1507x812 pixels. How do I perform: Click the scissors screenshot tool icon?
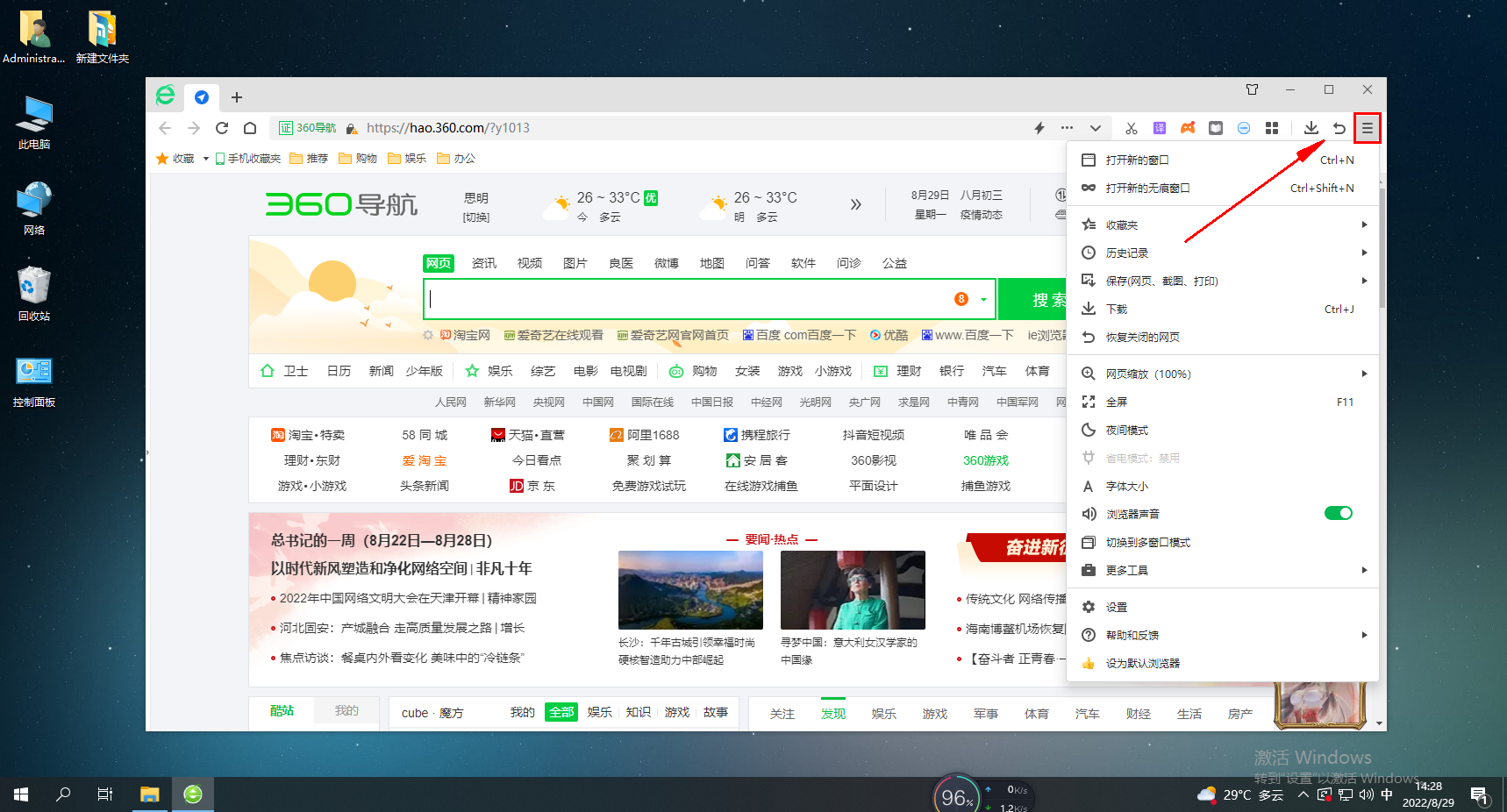click(x=1132, y=128)
